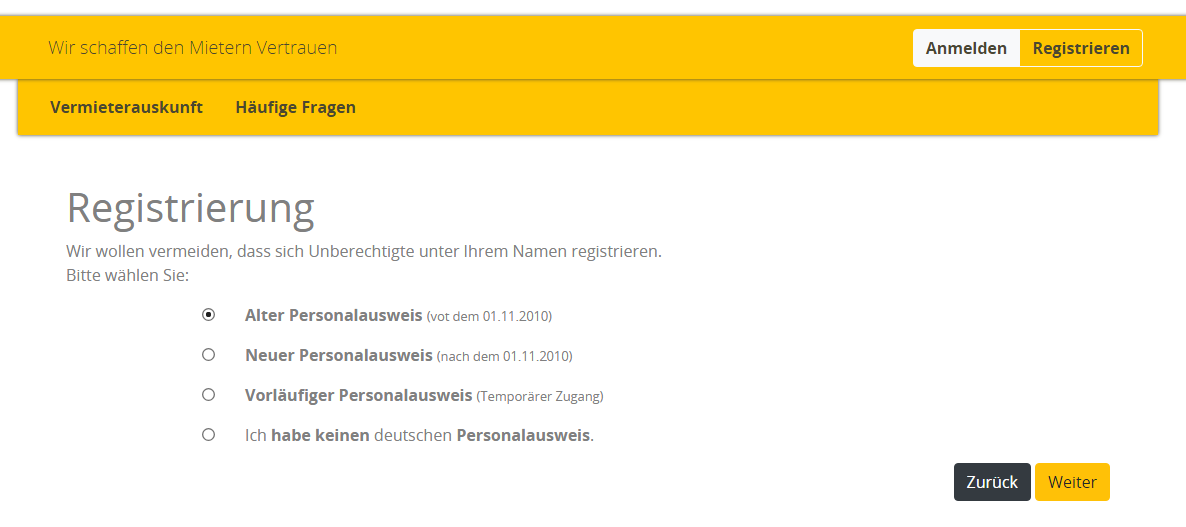The image size is (1186, 527).
Task: Click the Registrierung page heading
Action: (190, 208)
